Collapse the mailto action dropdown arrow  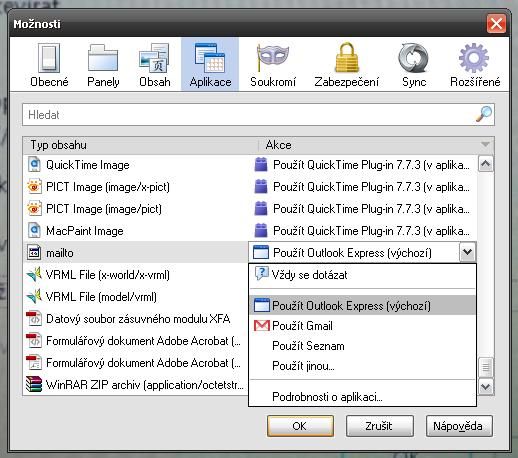pyautogui.click(x=467, y=252)
